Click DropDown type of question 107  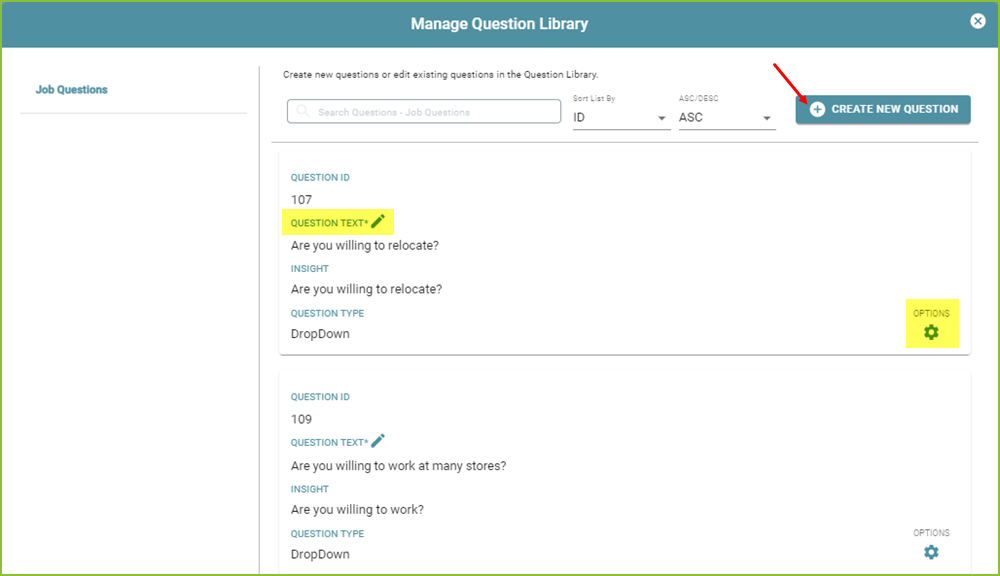click(x=320, y=334)
